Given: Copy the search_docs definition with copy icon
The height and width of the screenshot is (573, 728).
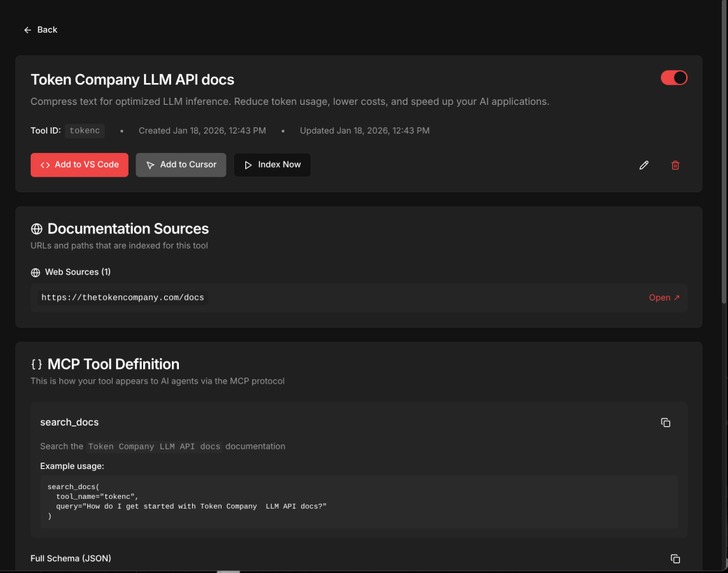Looking at the screenshot, I should coord(665,423).
